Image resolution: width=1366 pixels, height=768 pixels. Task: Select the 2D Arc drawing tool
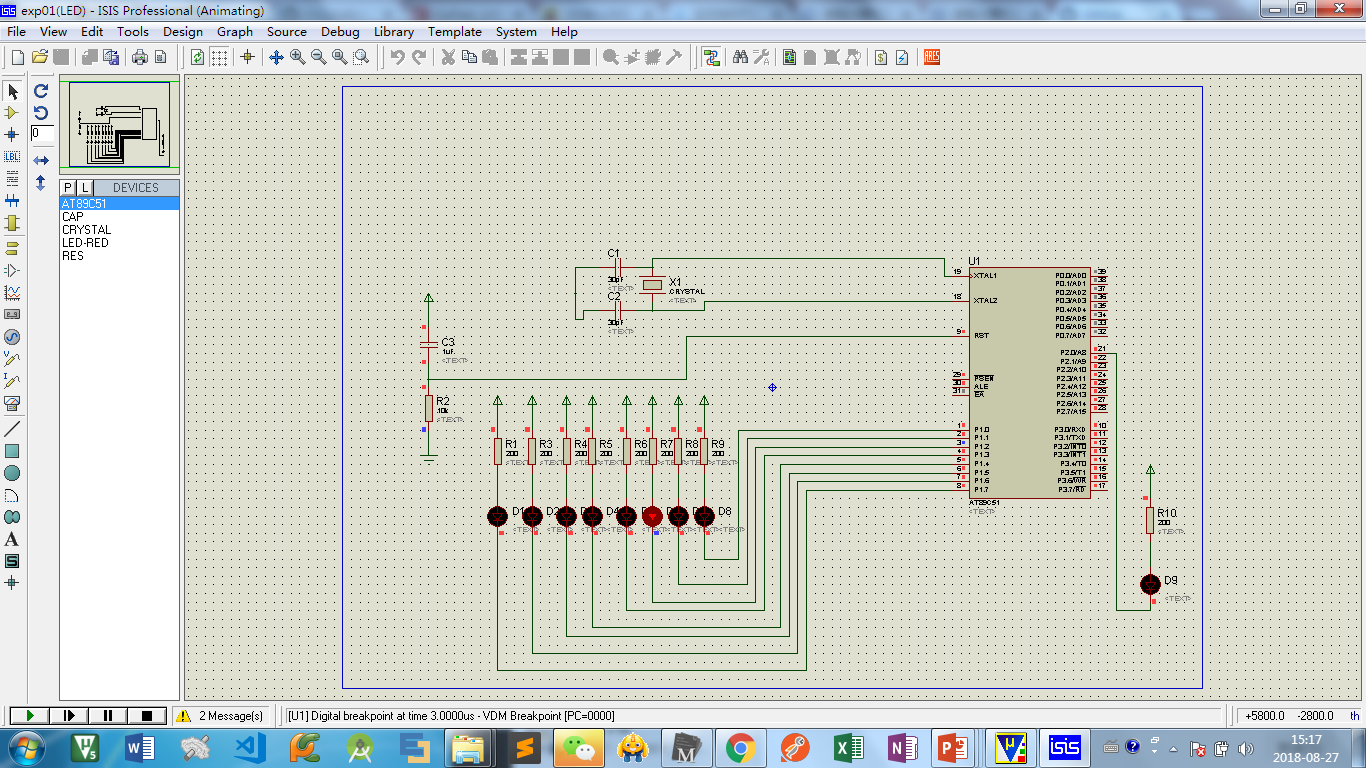click(12, 495)
